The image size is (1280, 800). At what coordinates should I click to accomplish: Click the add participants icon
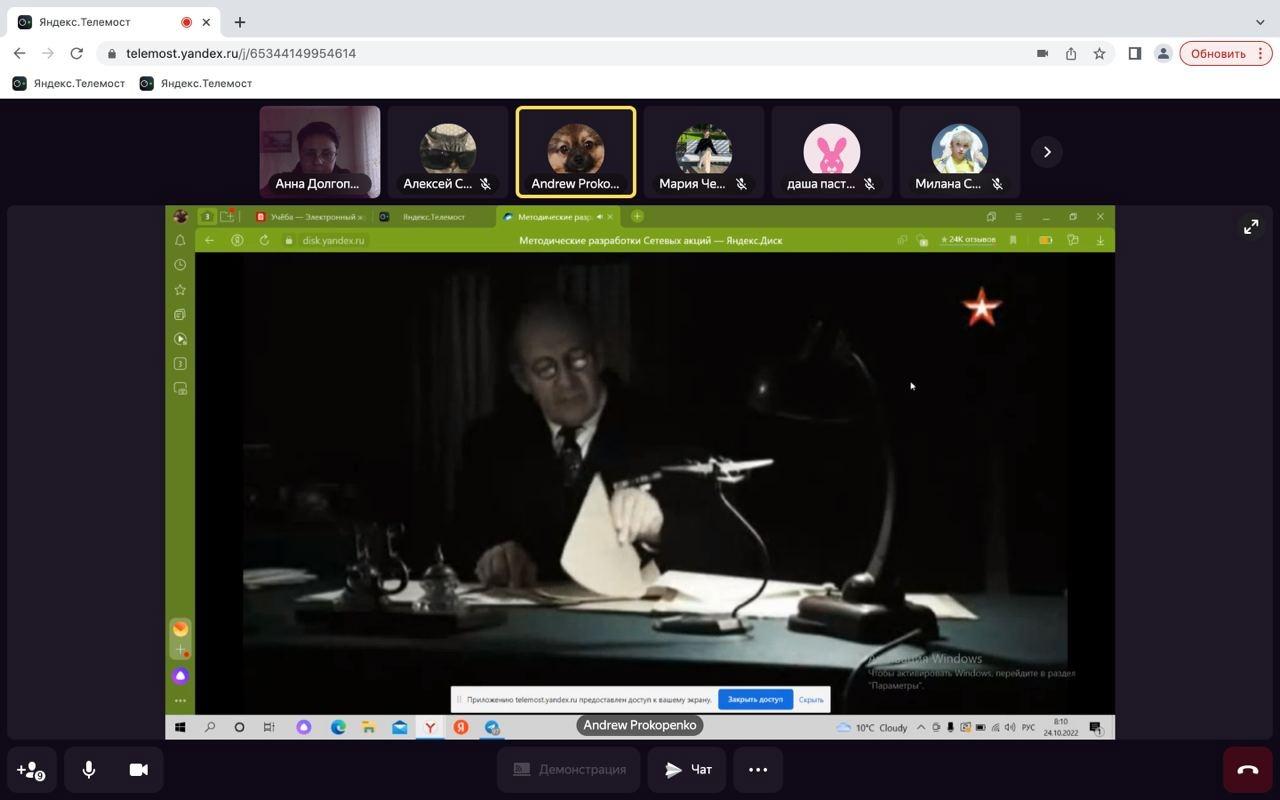[30, 770]
